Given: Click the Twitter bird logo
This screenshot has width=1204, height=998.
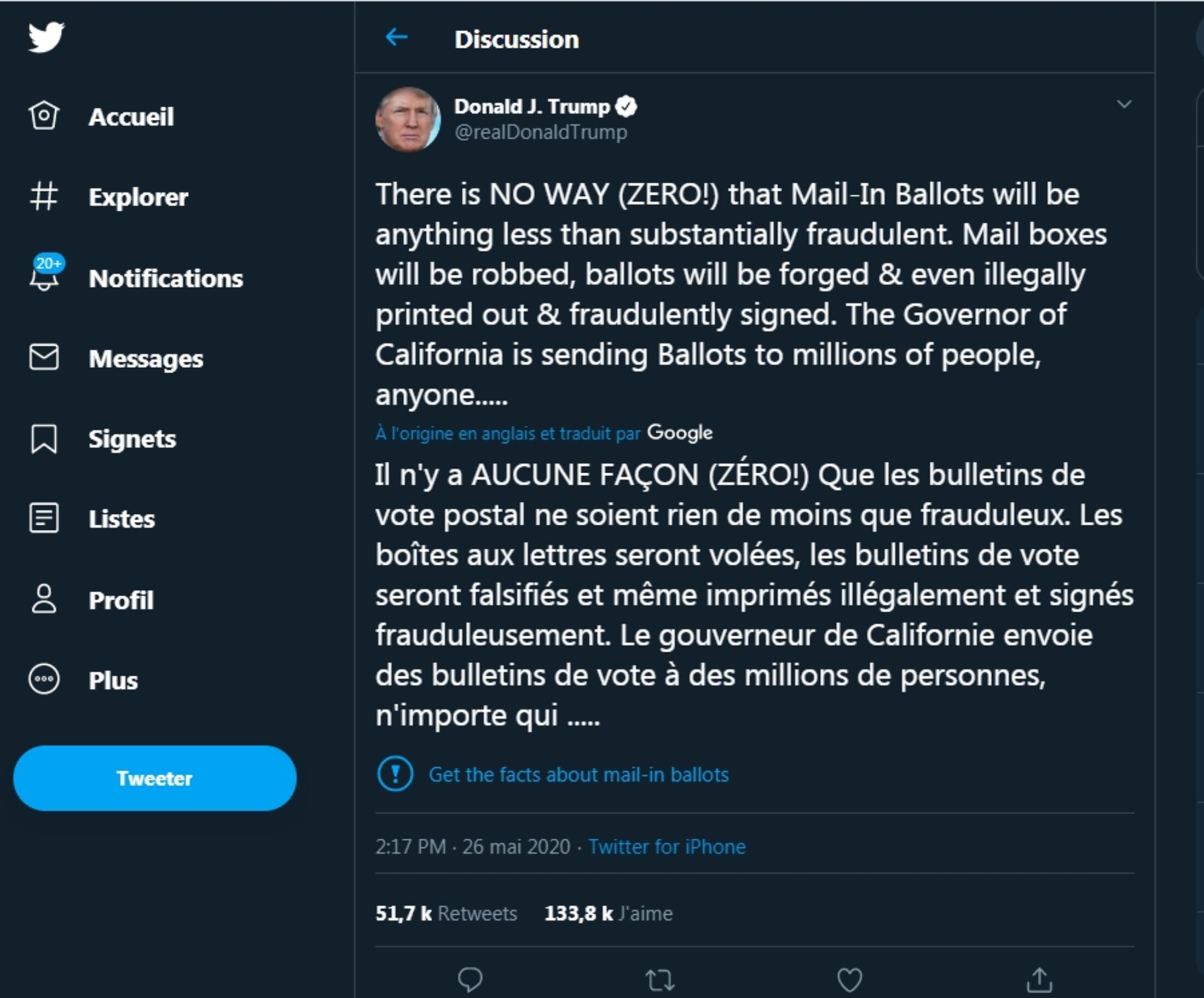Looking at the screenshot, I should click(47, 37).
